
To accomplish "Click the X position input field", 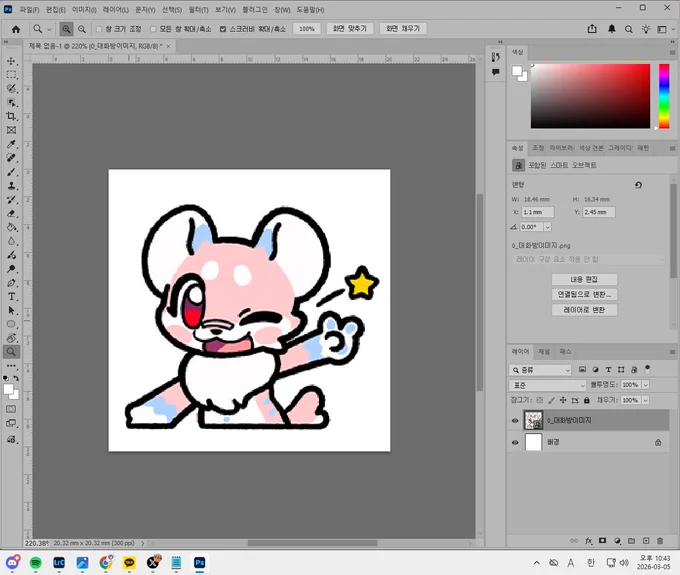I will [x=537, y=212].
